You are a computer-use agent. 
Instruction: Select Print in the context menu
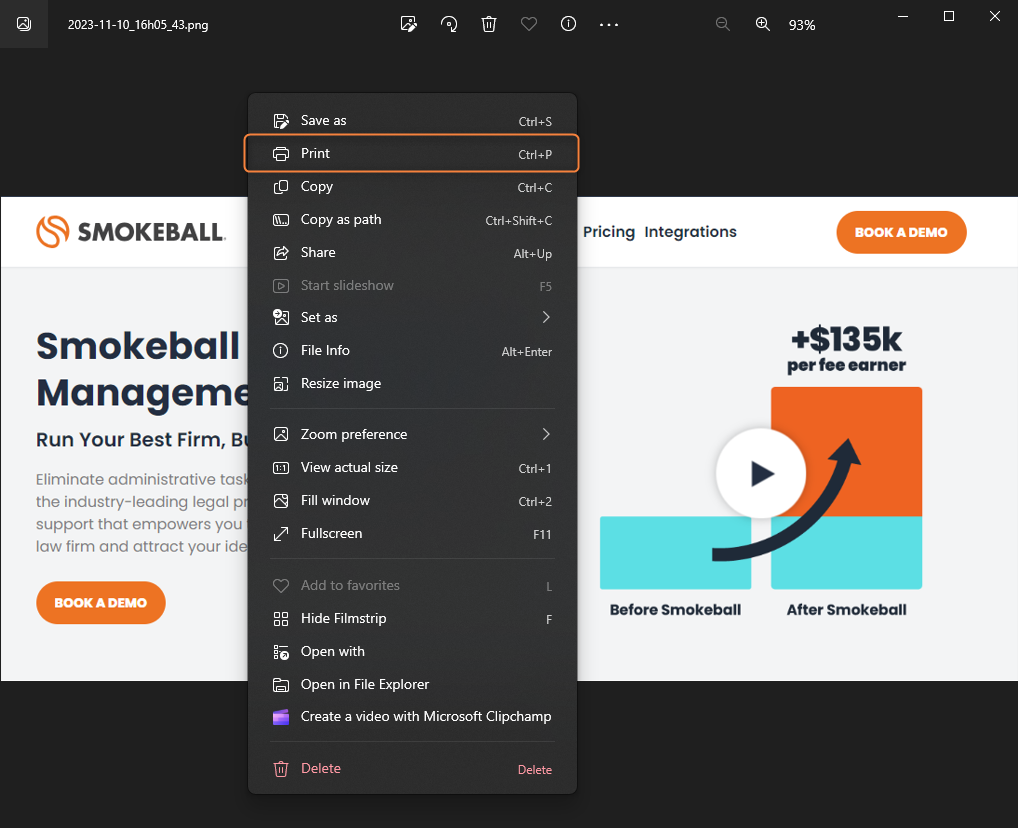tap(412, 153)
